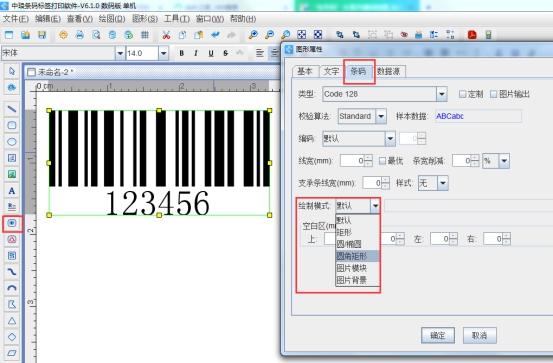The image size is (553, 363).
Task: Select the text A tool
Action: click(x=12, y=190)
